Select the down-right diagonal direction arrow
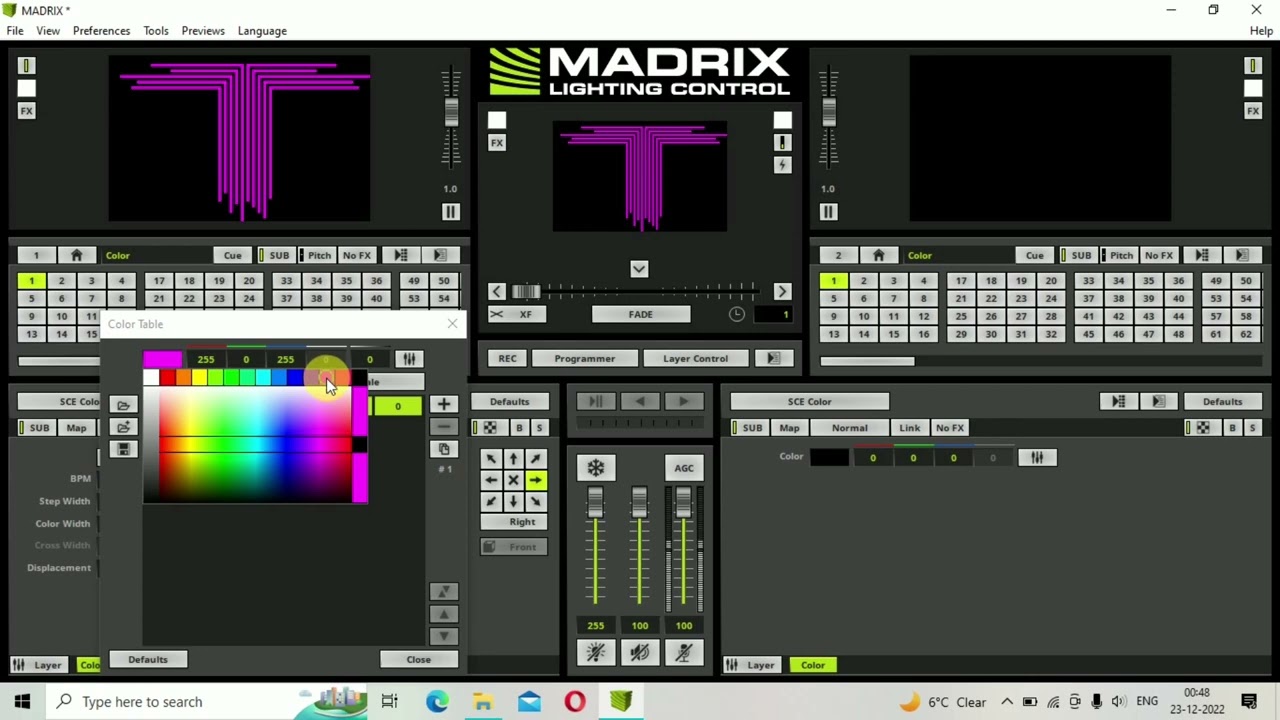This screenshot has width=1280, height=720. coord(535,502)
